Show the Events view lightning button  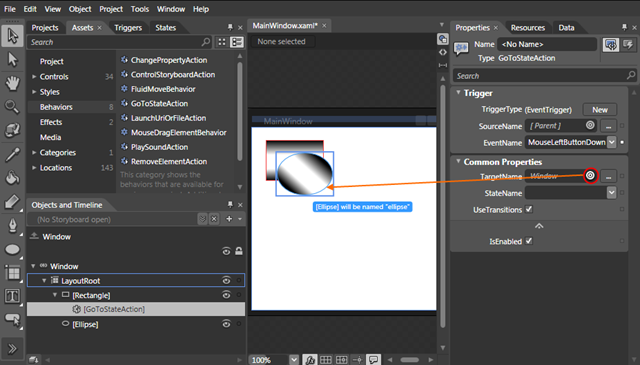(628, 45)
